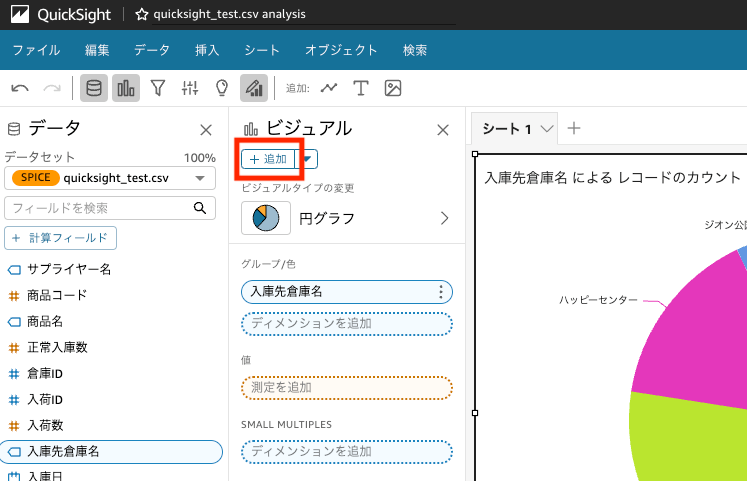Click the QuickSight logo icon

[x=20, y=14]
